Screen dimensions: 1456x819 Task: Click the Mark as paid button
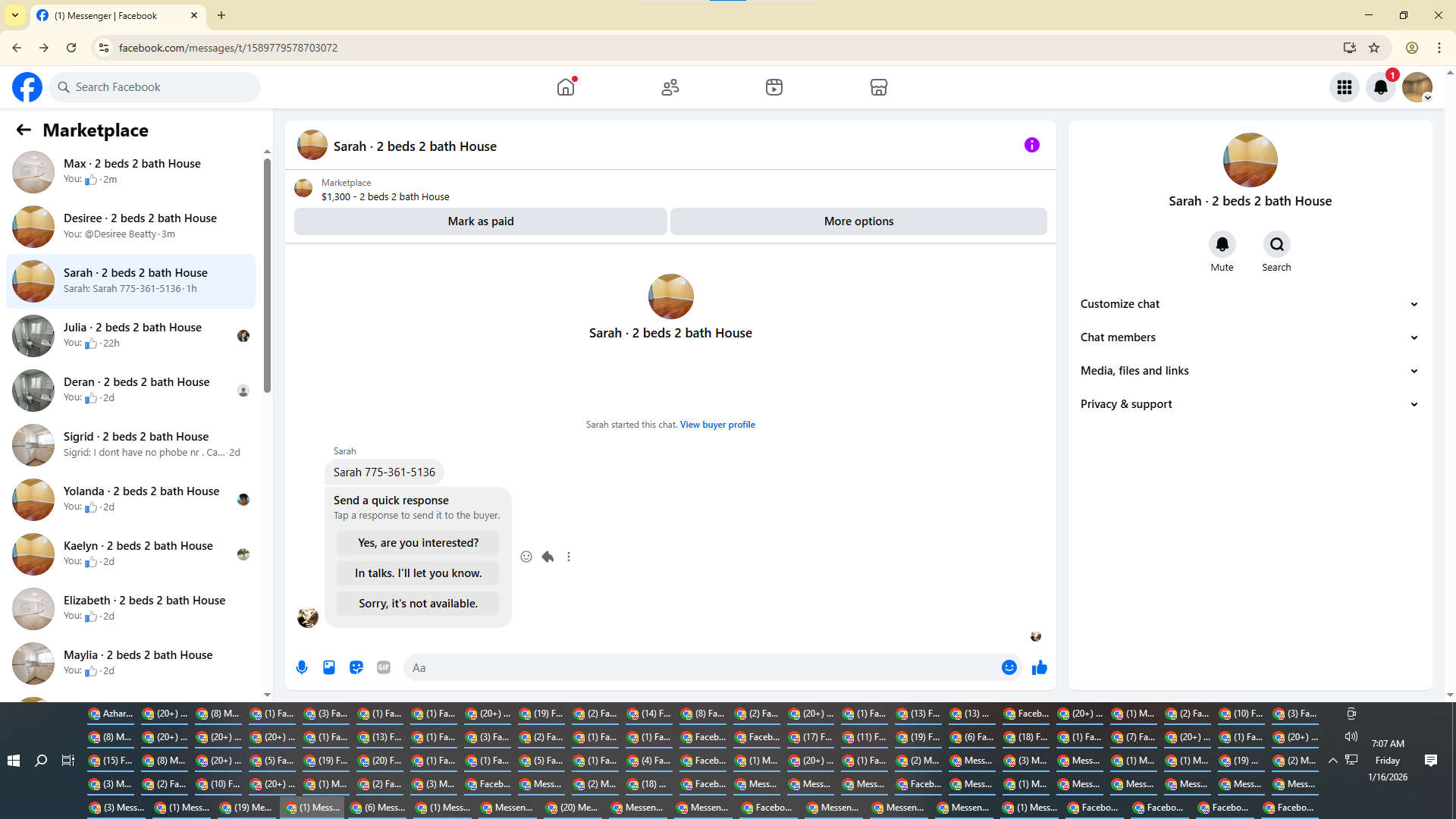tap(480, 221)
